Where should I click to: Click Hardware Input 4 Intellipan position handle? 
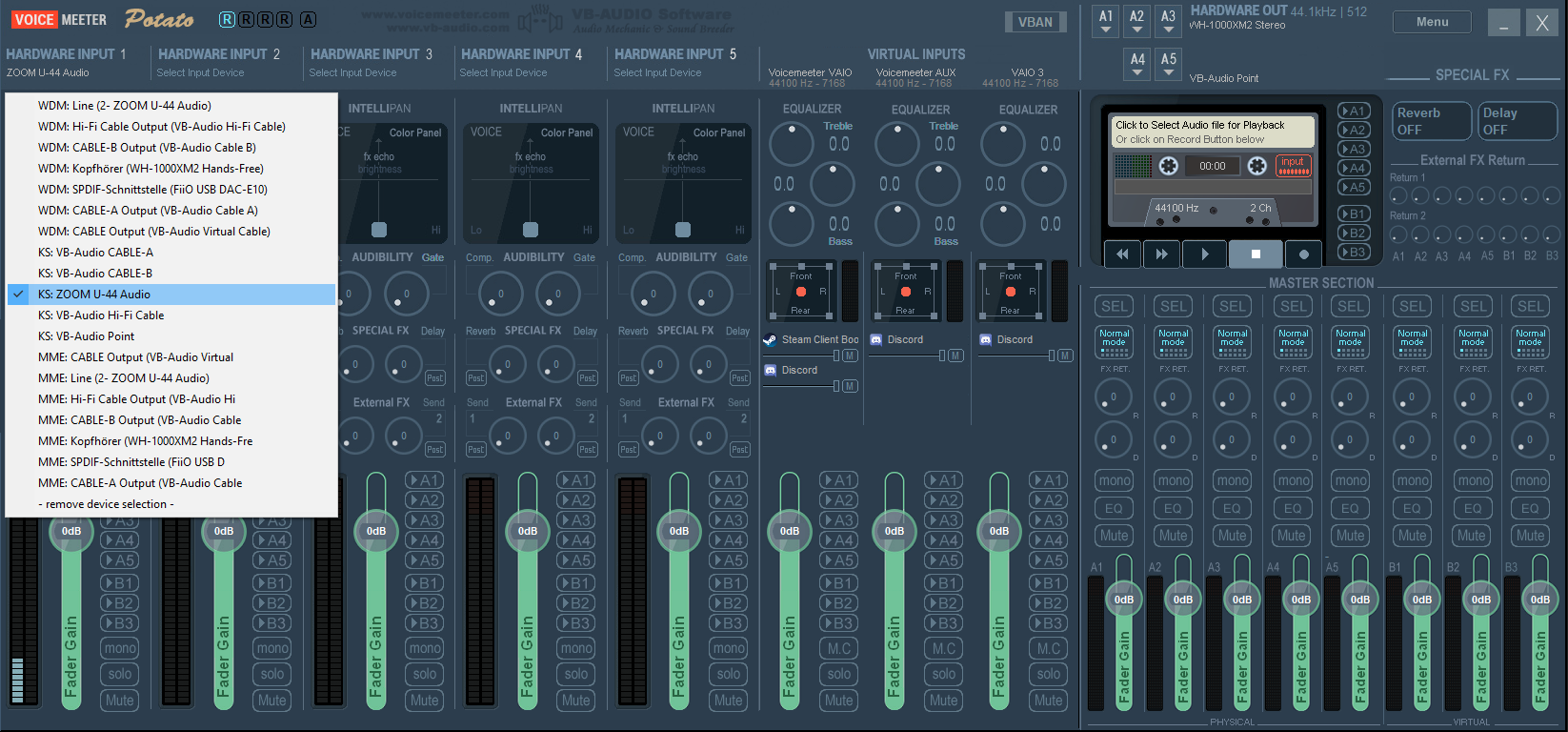tap(531, 230)
